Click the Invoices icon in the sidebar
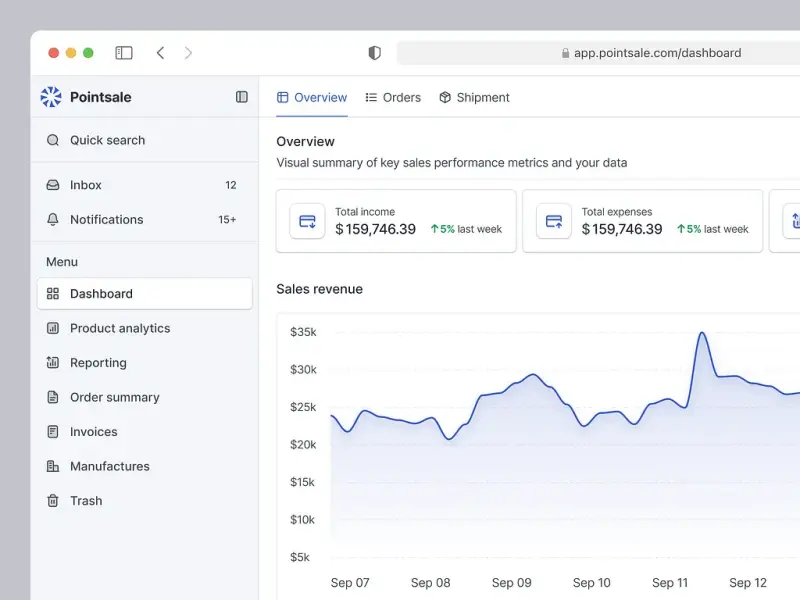This screenshot has height=600, width=800. (53, 432)
